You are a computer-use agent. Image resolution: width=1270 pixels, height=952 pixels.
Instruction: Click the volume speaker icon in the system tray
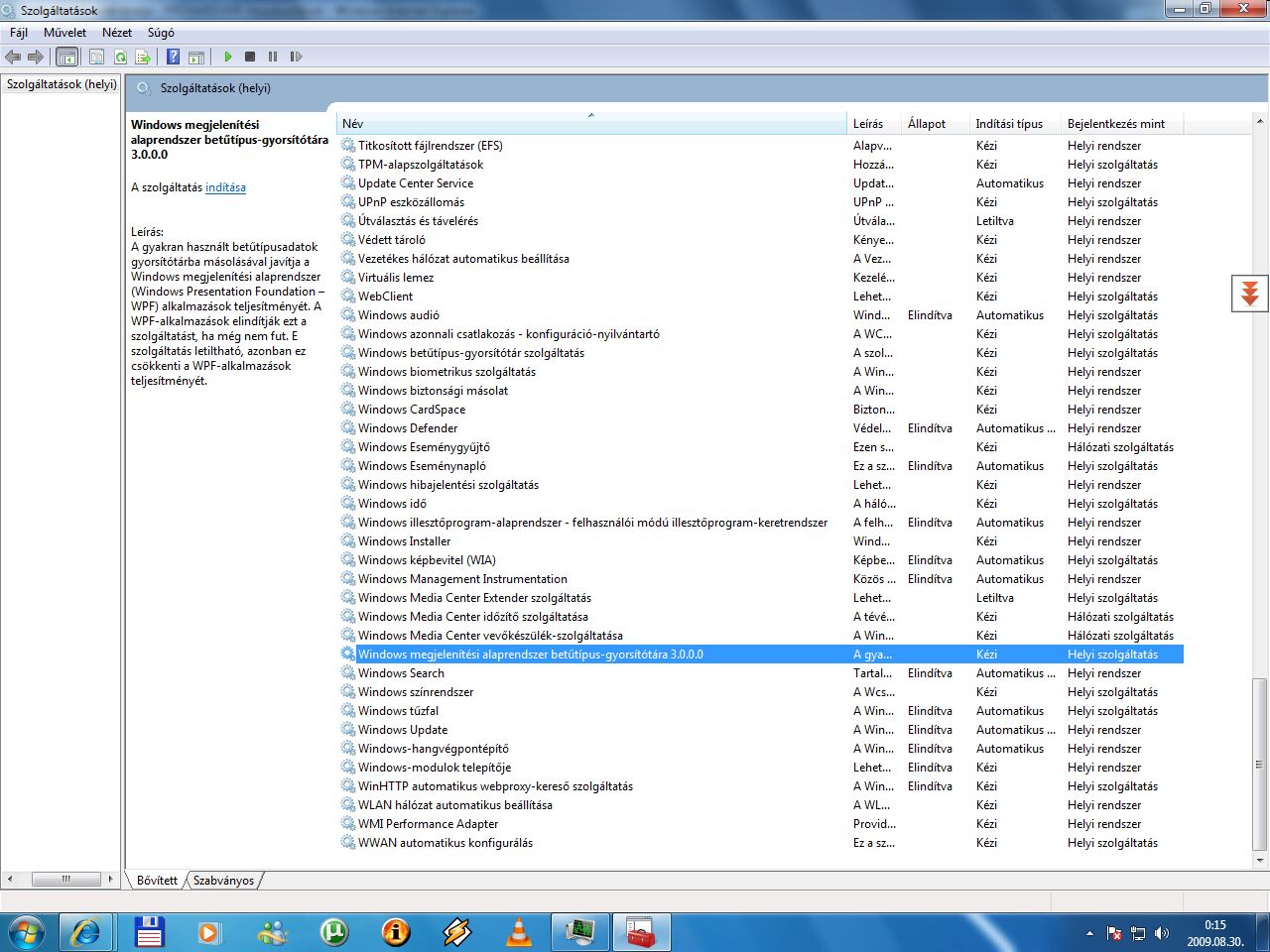point(1162,933)
